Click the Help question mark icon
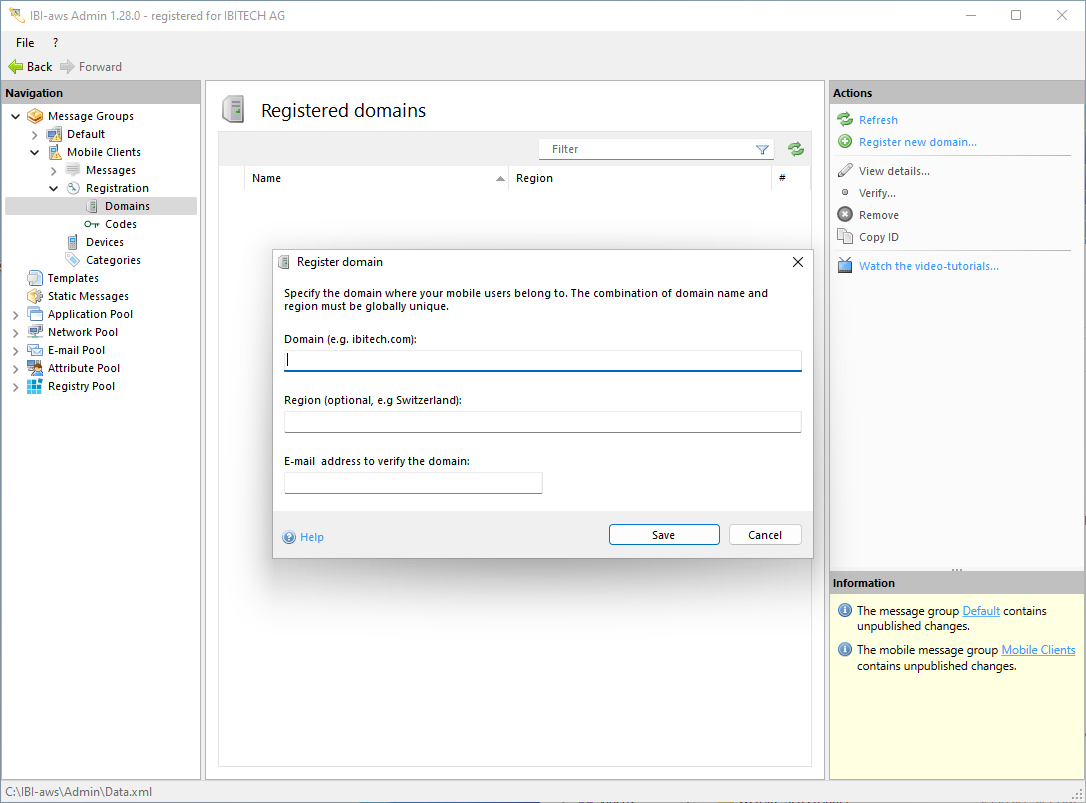 pyautogui.click(x=290, y=537)
